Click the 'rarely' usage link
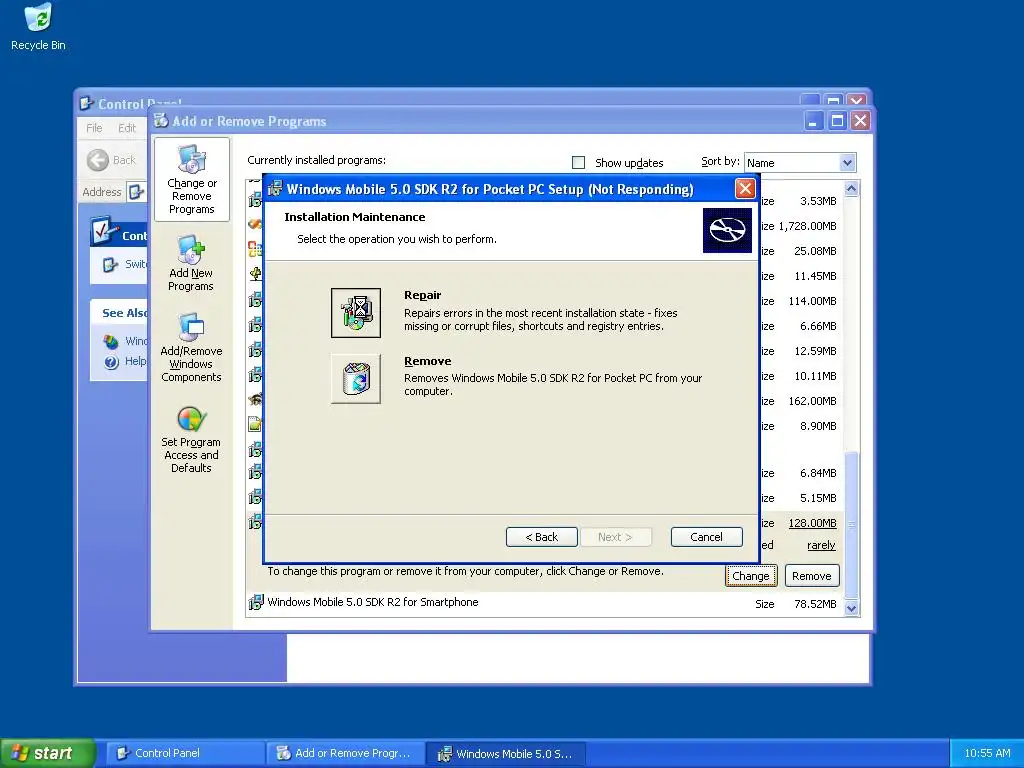 (x=821, y=545)
